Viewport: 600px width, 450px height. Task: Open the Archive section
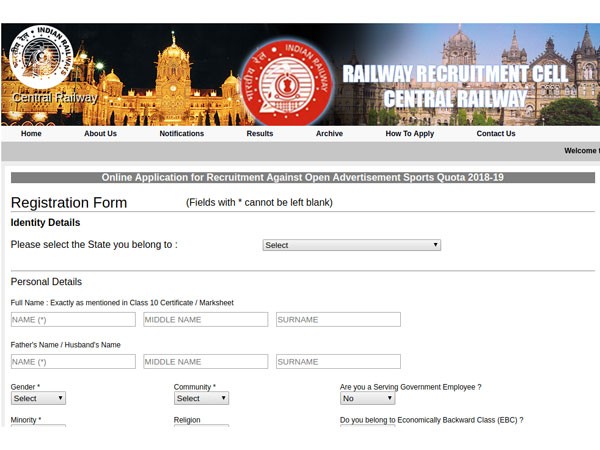(329, 134)
